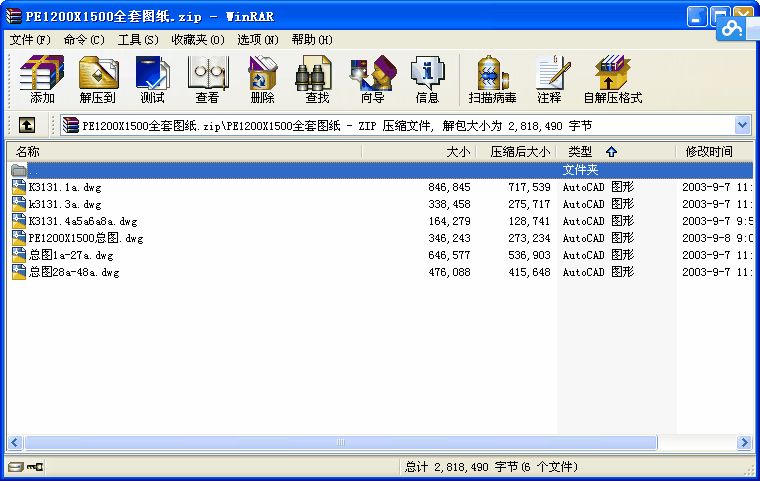
Task: Click the cloud share overlay icon
Action: 732,29
